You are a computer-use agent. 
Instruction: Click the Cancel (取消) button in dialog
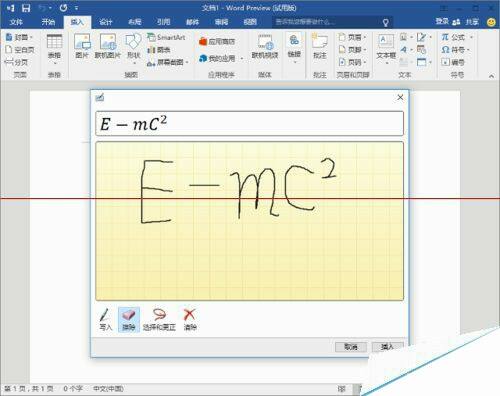coord(351,347)
